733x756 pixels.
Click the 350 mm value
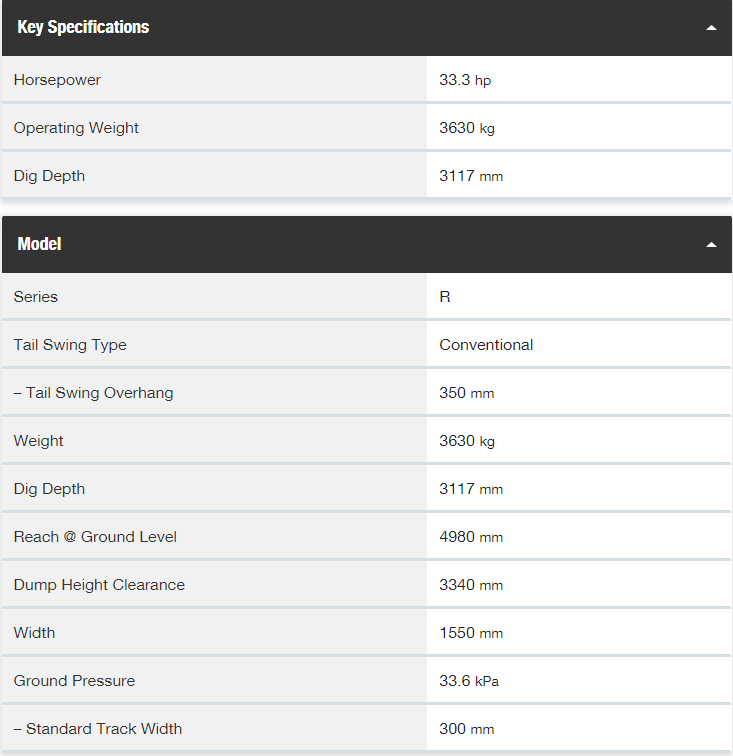point(466,393)
